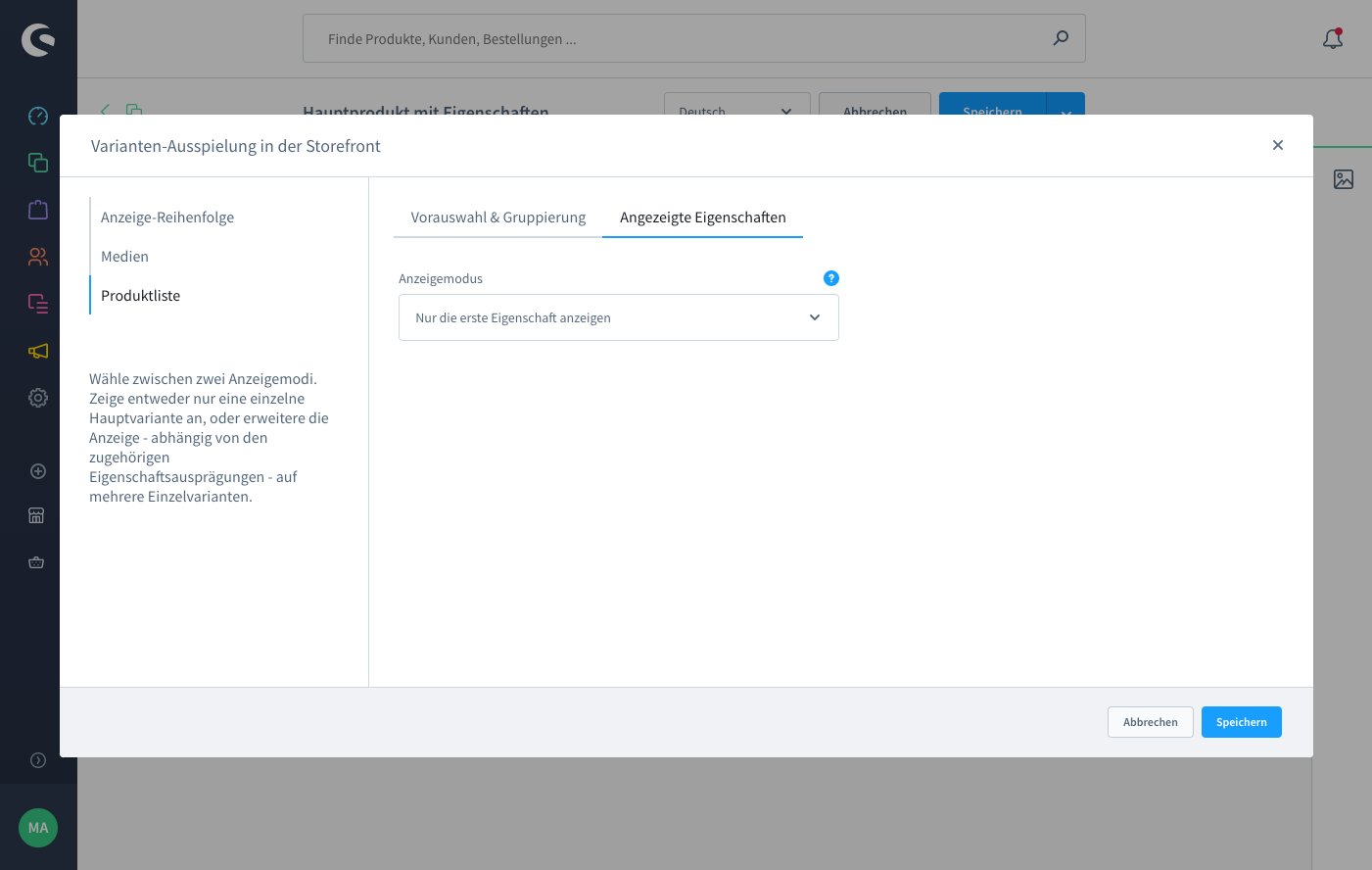1372x870 pixels.
Task: Click the Extensions plus-circle sidebar icon
Action: (38, 471)
